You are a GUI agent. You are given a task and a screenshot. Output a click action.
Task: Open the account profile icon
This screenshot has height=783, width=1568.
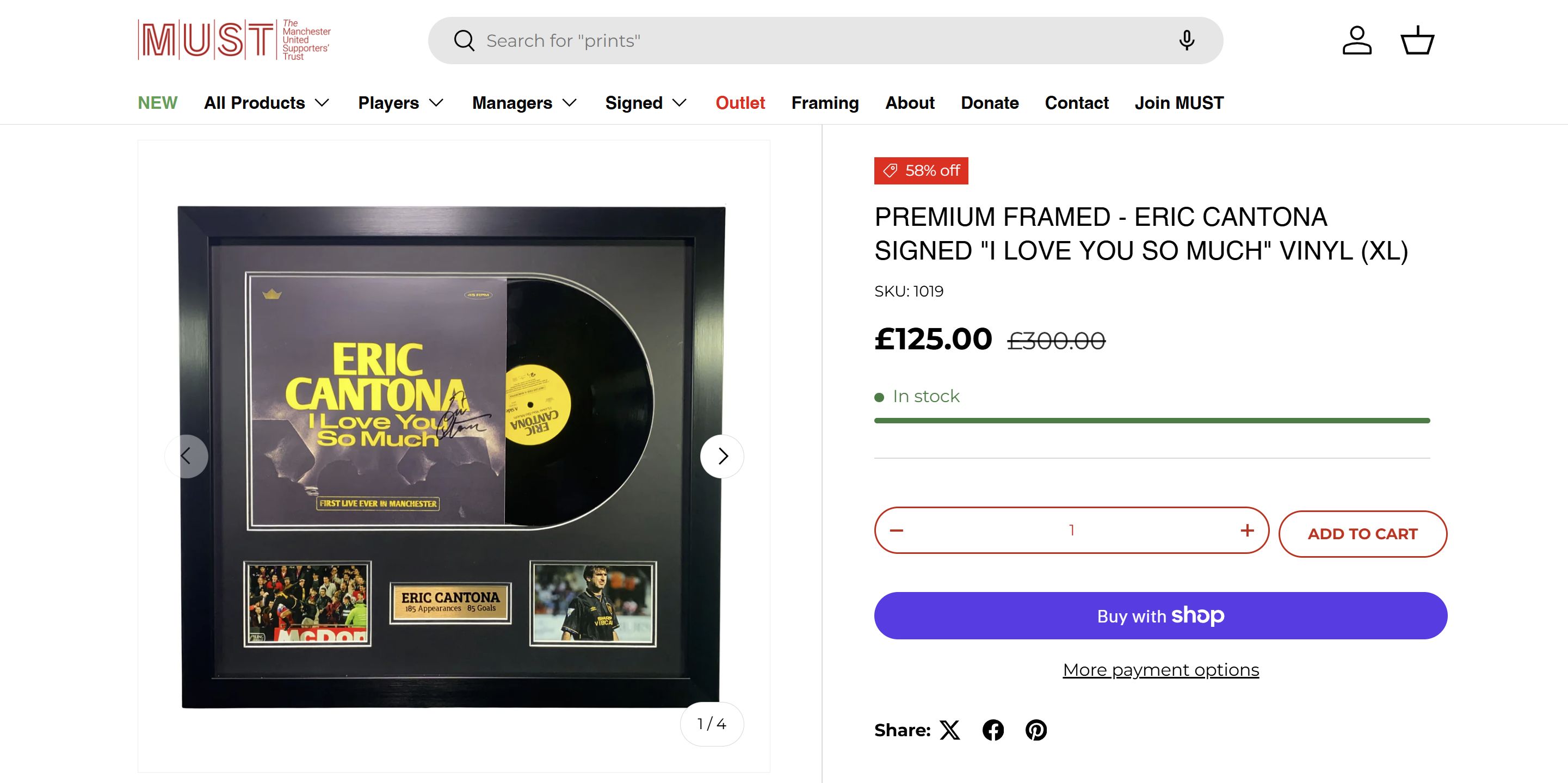[x=1357, y=41]
